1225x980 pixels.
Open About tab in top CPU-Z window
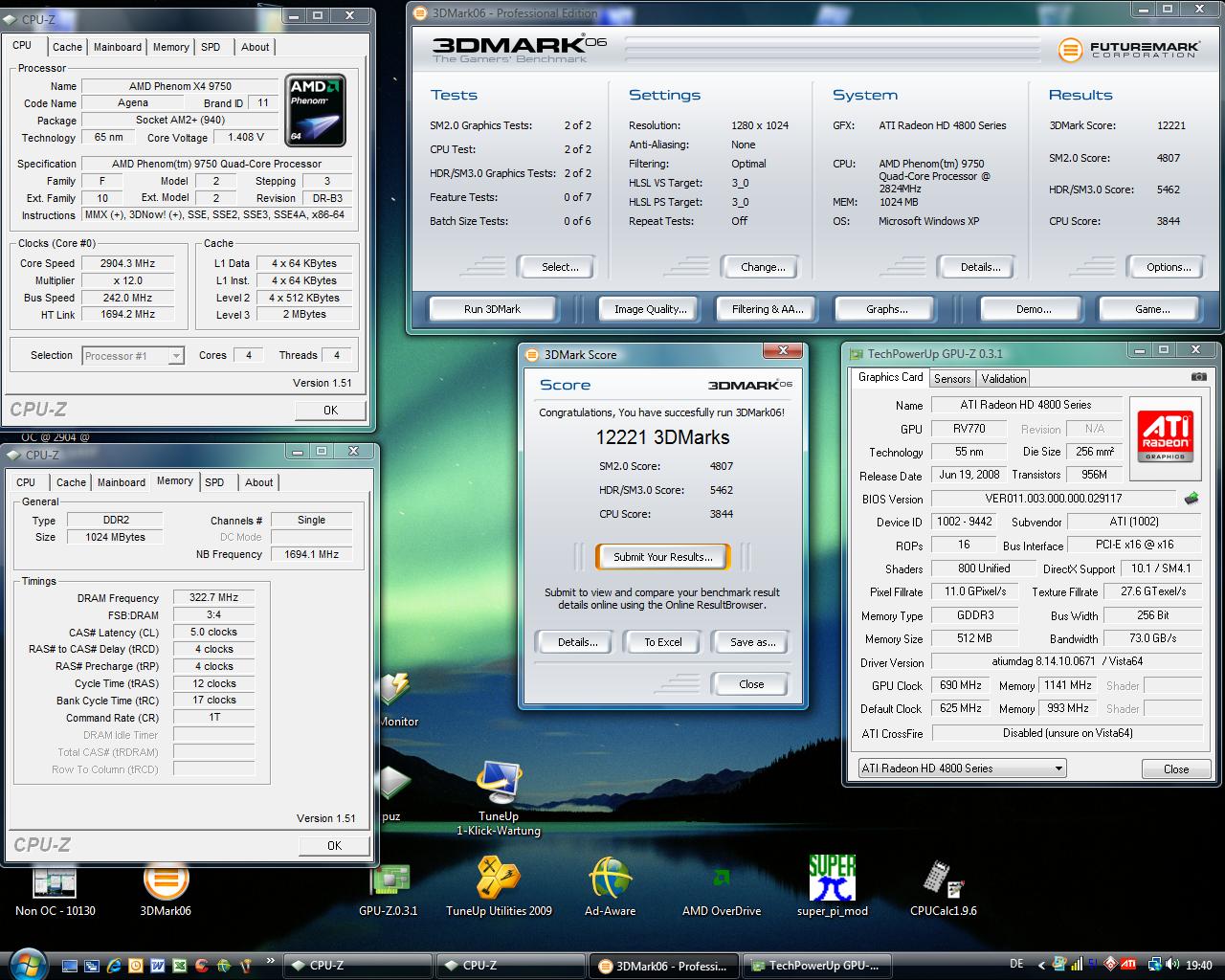[255, 47]
